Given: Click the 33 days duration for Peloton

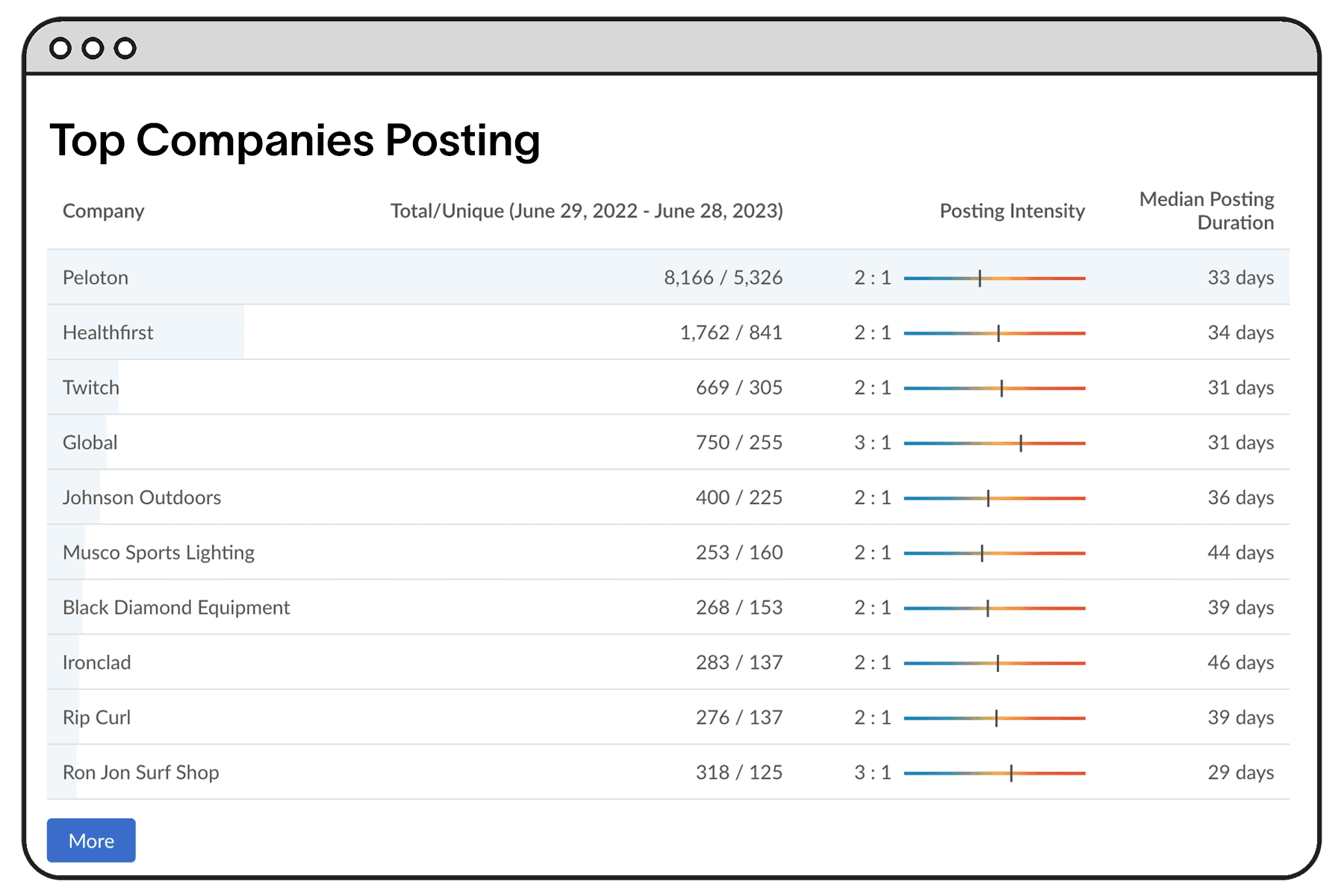Looking at the screenshot, I should [x=1241, y=278].
